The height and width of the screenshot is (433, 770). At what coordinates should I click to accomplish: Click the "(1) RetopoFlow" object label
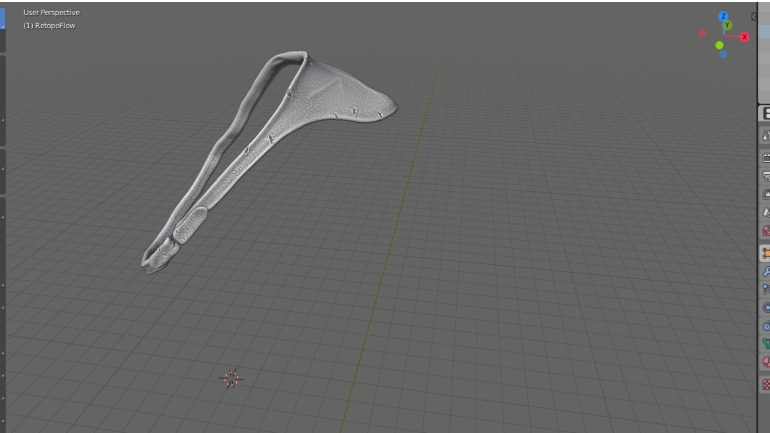(49, 26)
